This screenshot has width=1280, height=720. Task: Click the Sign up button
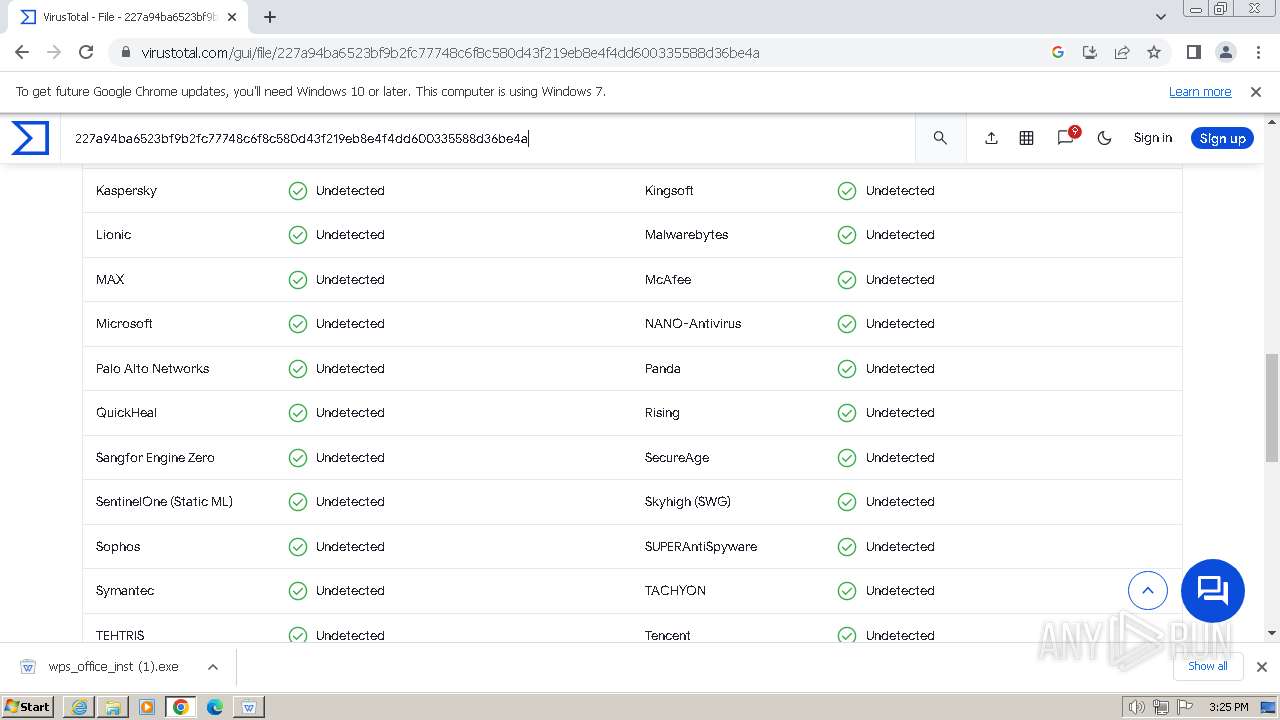(x=1222, y=138)
